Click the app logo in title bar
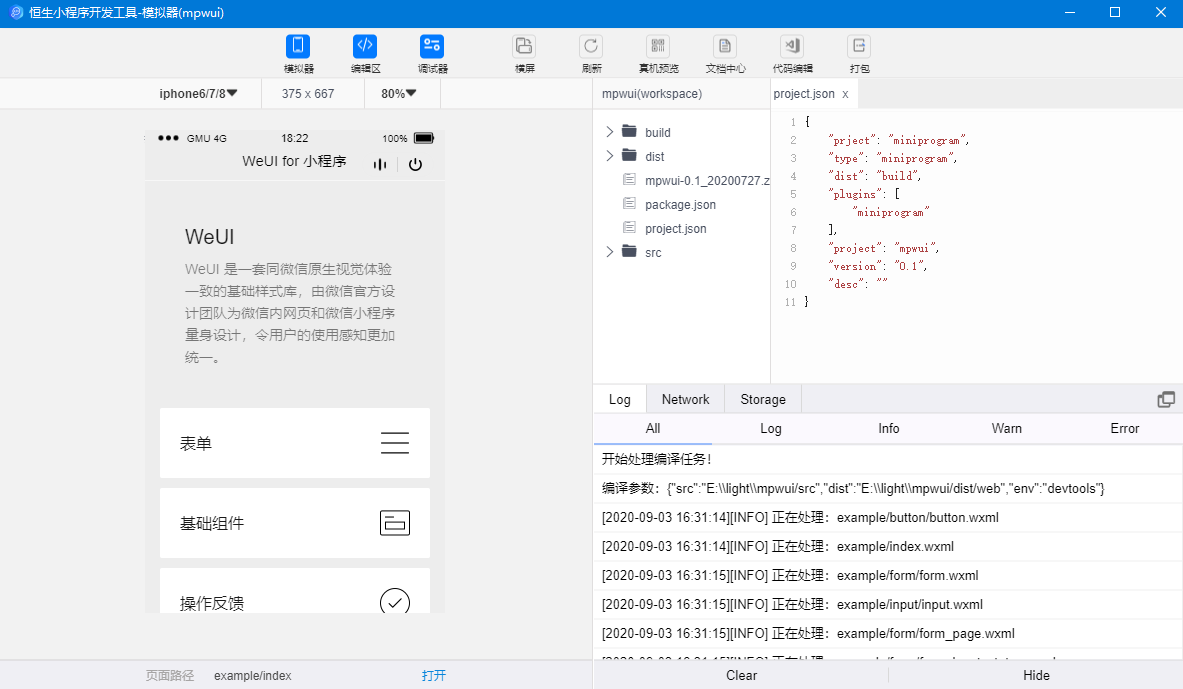Screen dimensions: 1183x689 tap(17, 13)
